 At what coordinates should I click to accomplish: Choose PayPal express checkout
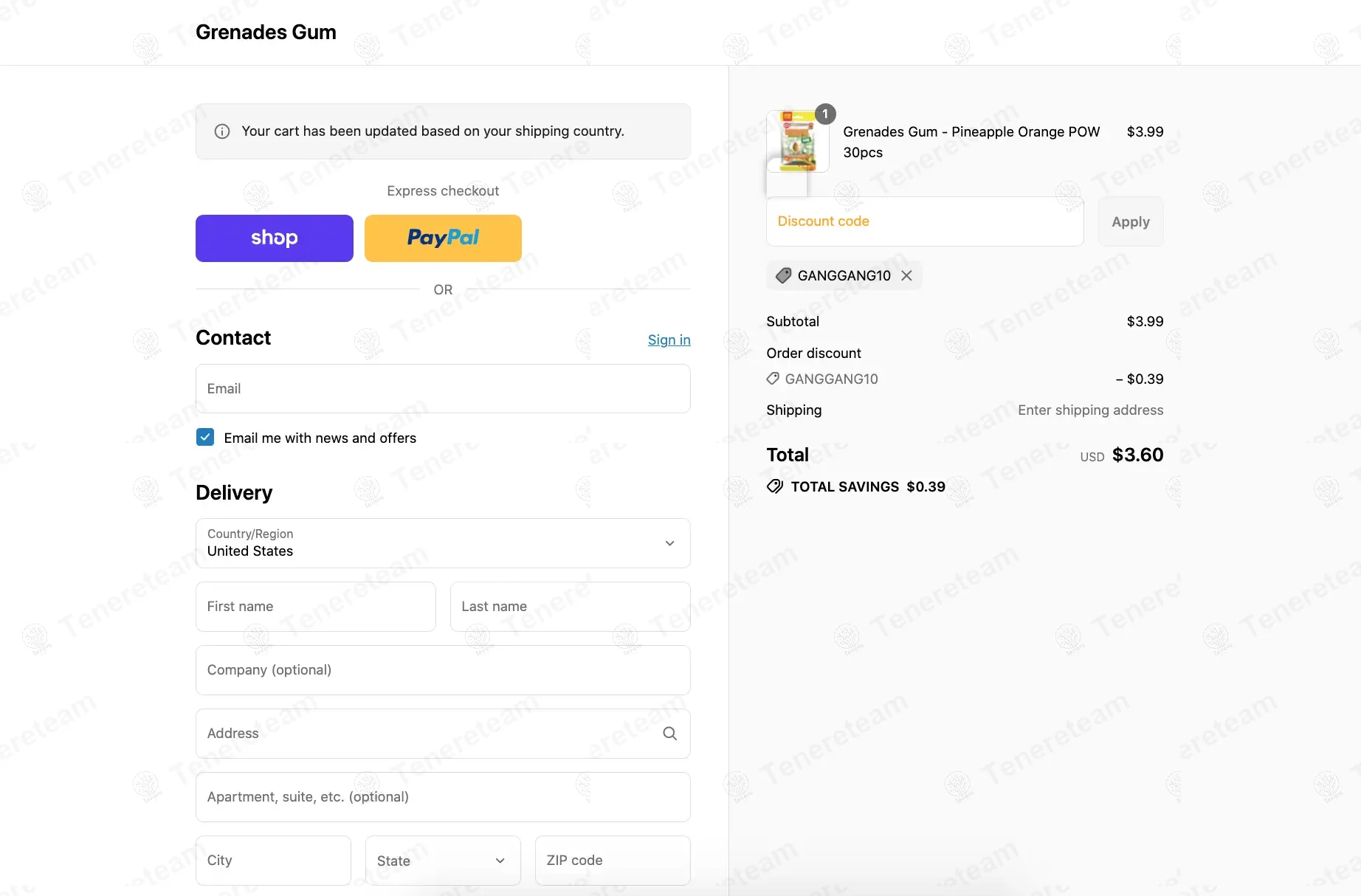click(x=443, y=238)
